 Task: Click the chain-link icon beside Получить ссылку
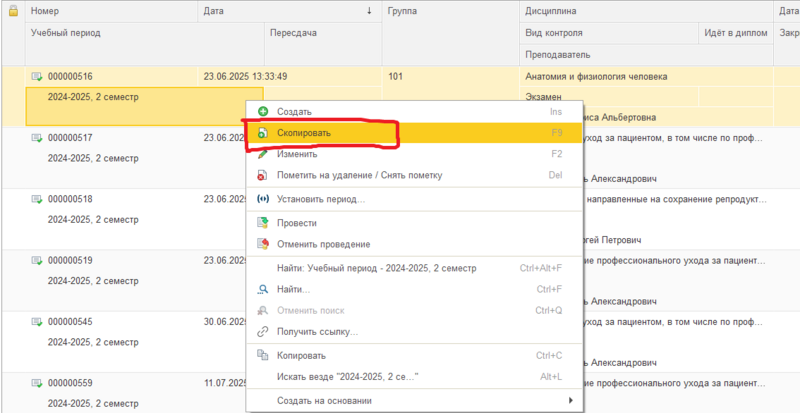(x=263, y=331)
